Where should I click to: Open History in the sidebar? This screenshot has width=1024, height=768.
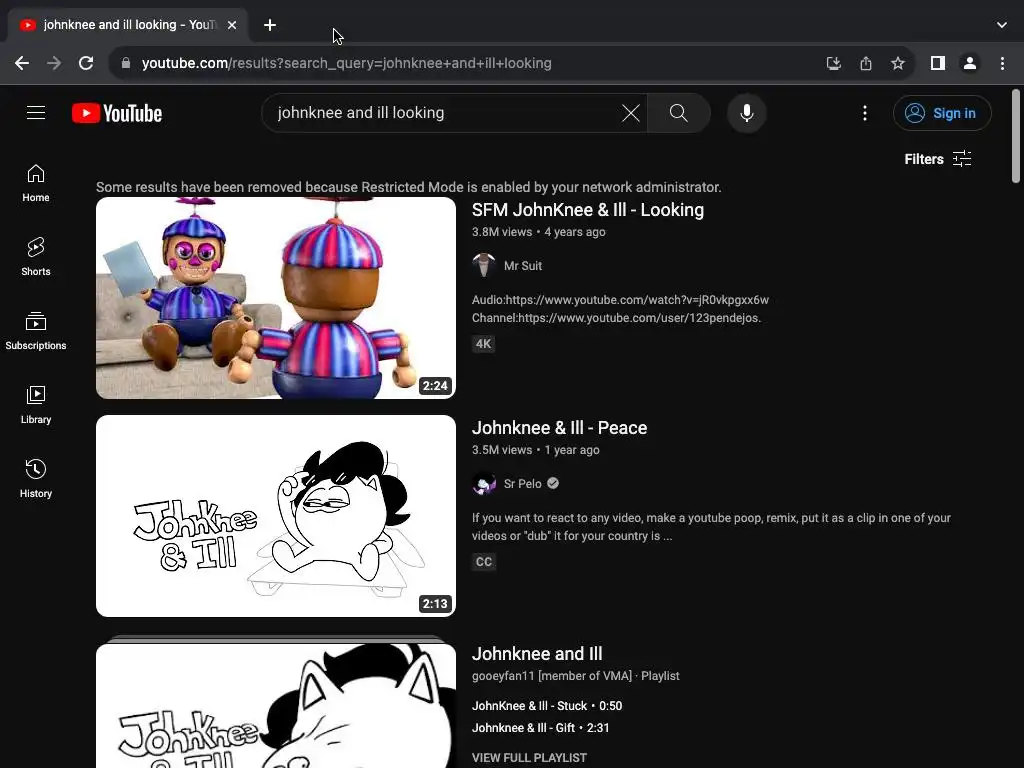36,479
